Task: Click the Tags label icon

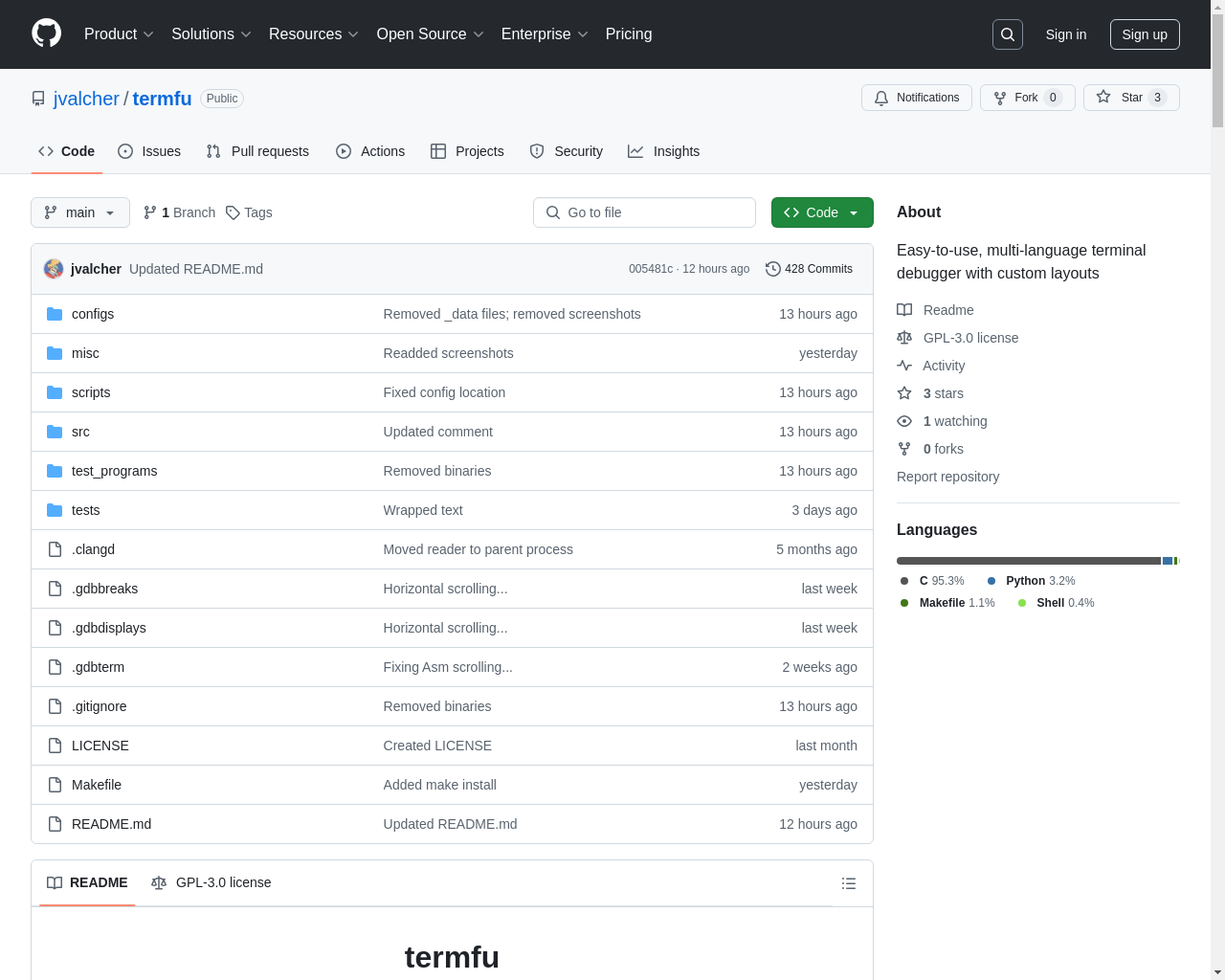Action: [233, 212]
